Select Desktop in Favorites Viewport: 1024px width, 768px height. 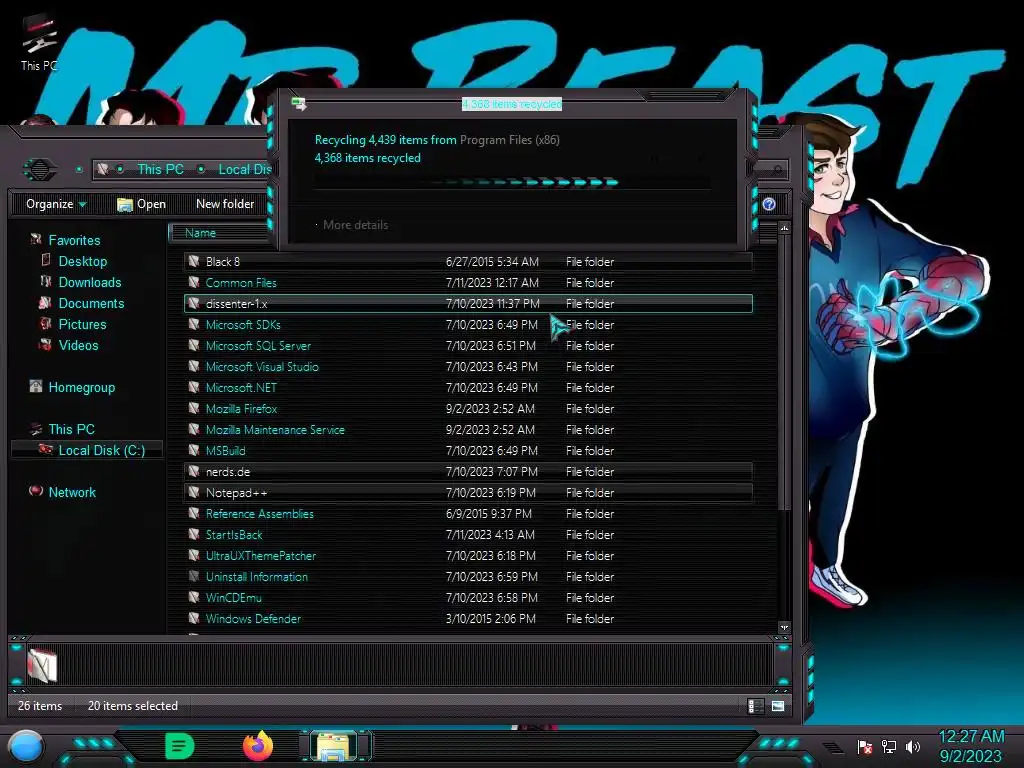(83, 261)
